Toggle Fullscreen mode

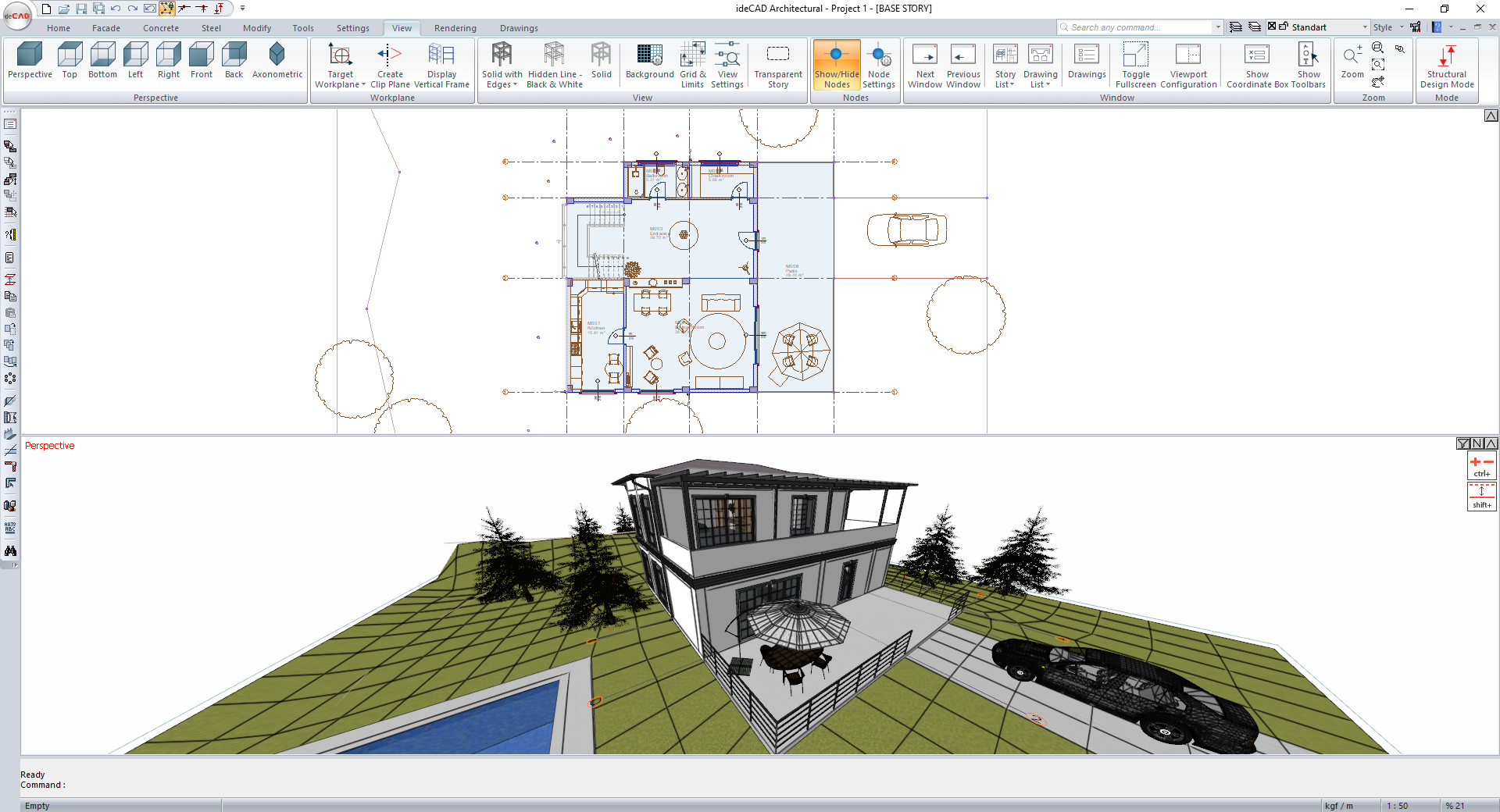(1136, 66)
